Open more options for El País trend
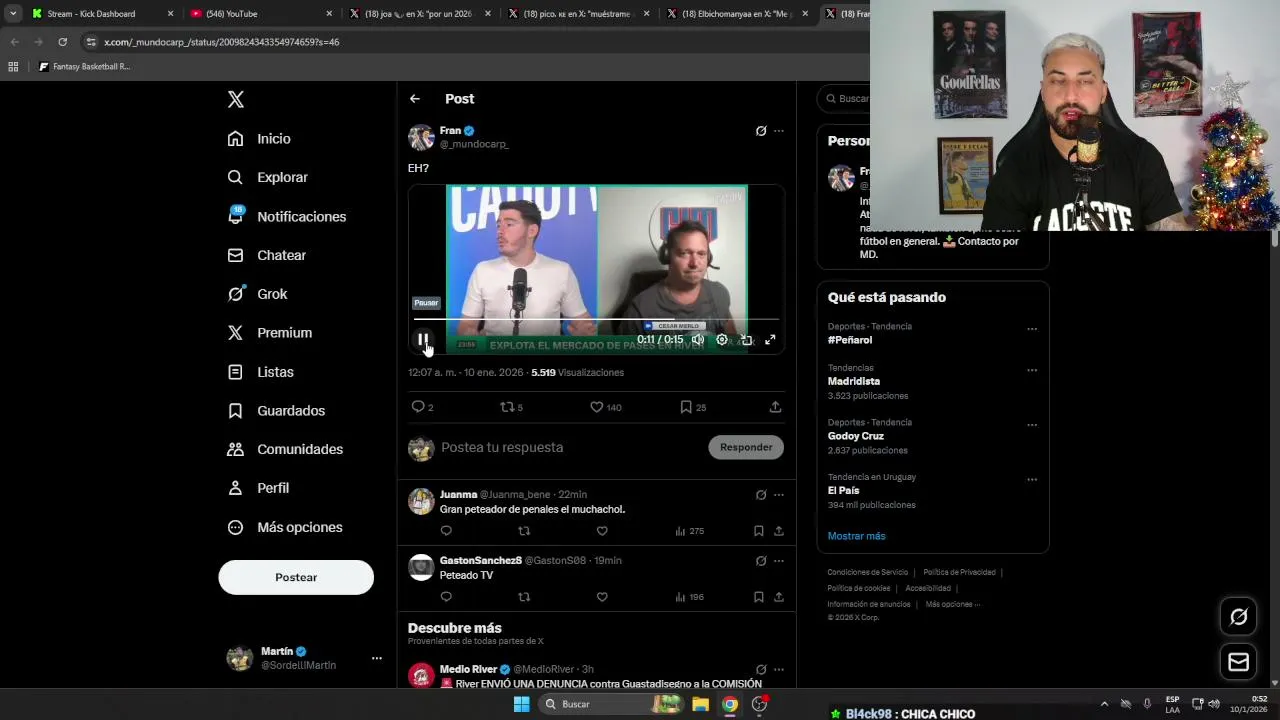Screen dimensions: 1280x720 (1032, 480)
